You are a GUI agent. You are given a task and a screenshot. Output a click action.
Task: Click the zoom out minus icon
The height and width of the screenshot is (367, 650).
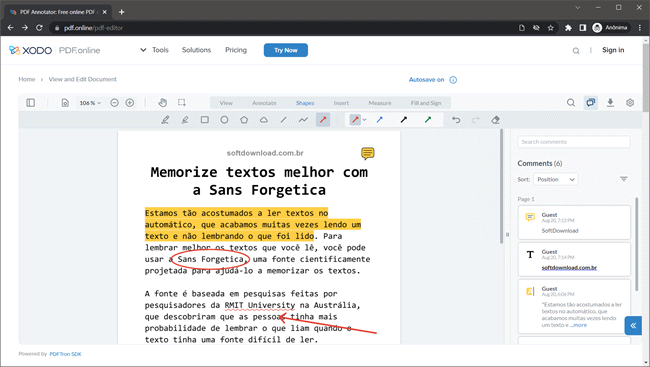point(114,102)
